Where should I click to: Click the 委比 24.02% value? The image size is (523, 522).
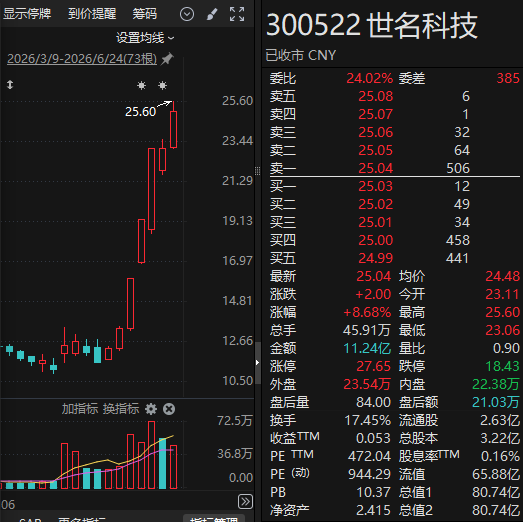coord(370,78)
